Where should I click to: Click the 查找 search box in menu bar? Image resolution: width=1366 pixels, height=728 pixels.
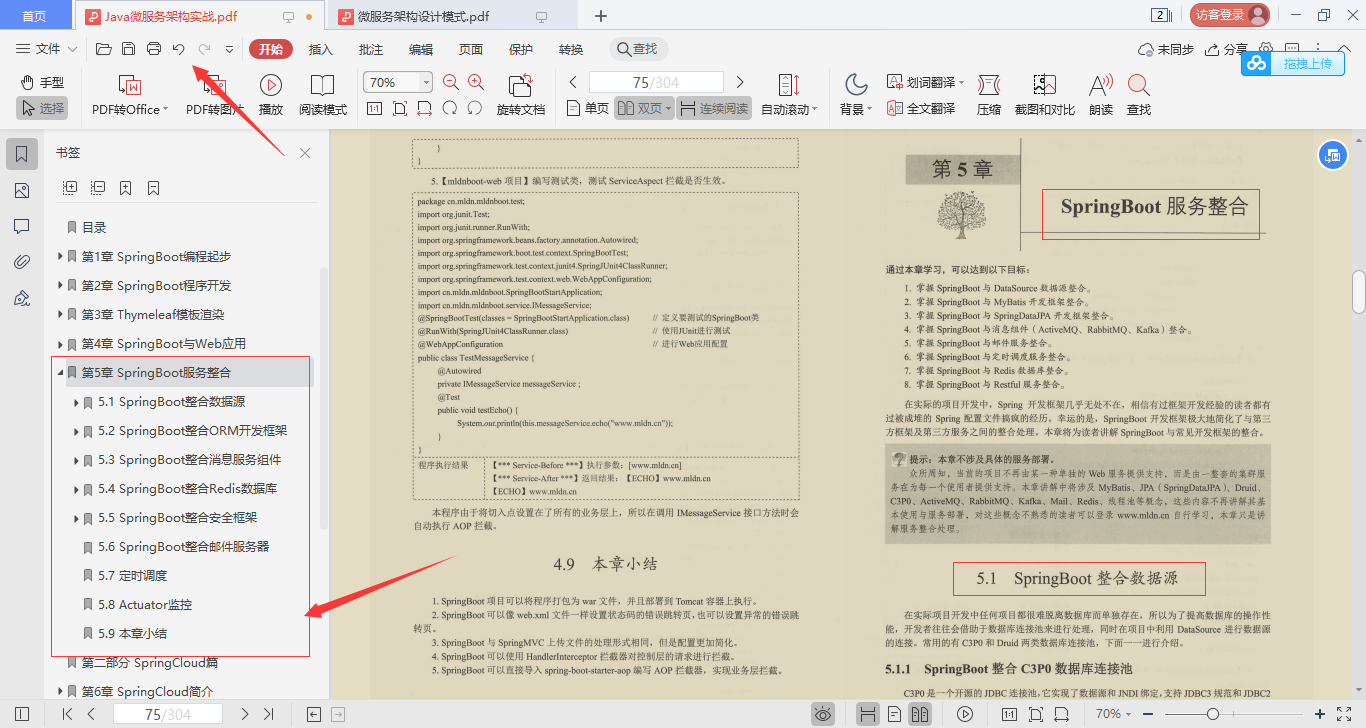pos(640,49)
